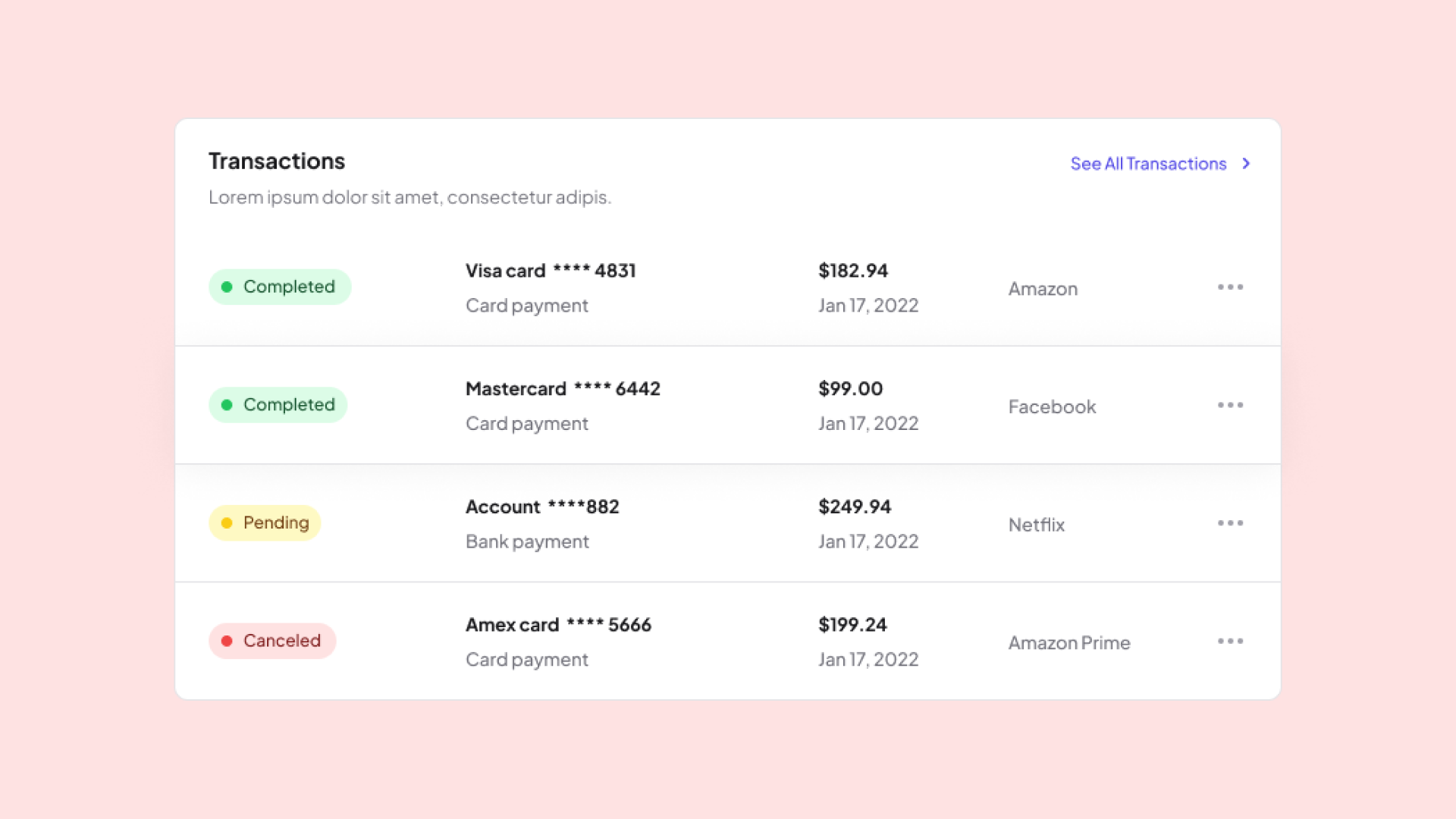Open the three-dot menu for Amazon transaction
The height and width of the screenshot is (819, 1456).
1230,287
